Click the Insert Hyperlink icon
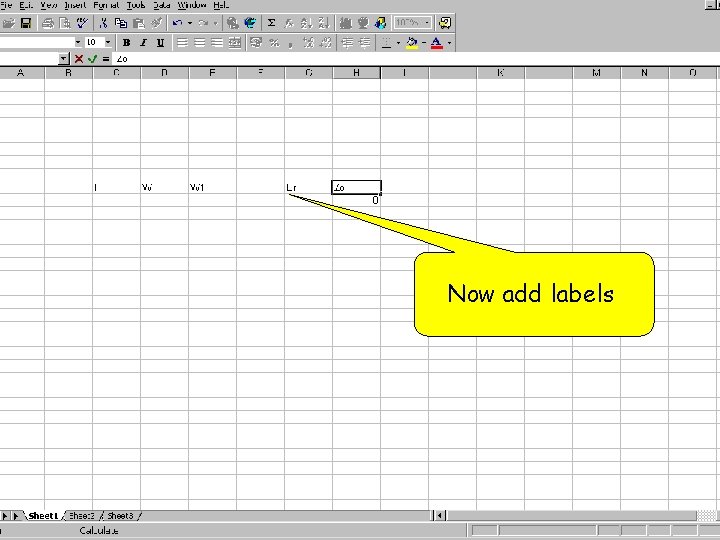Viewport: 720px width, 540px height. point(233,23)
